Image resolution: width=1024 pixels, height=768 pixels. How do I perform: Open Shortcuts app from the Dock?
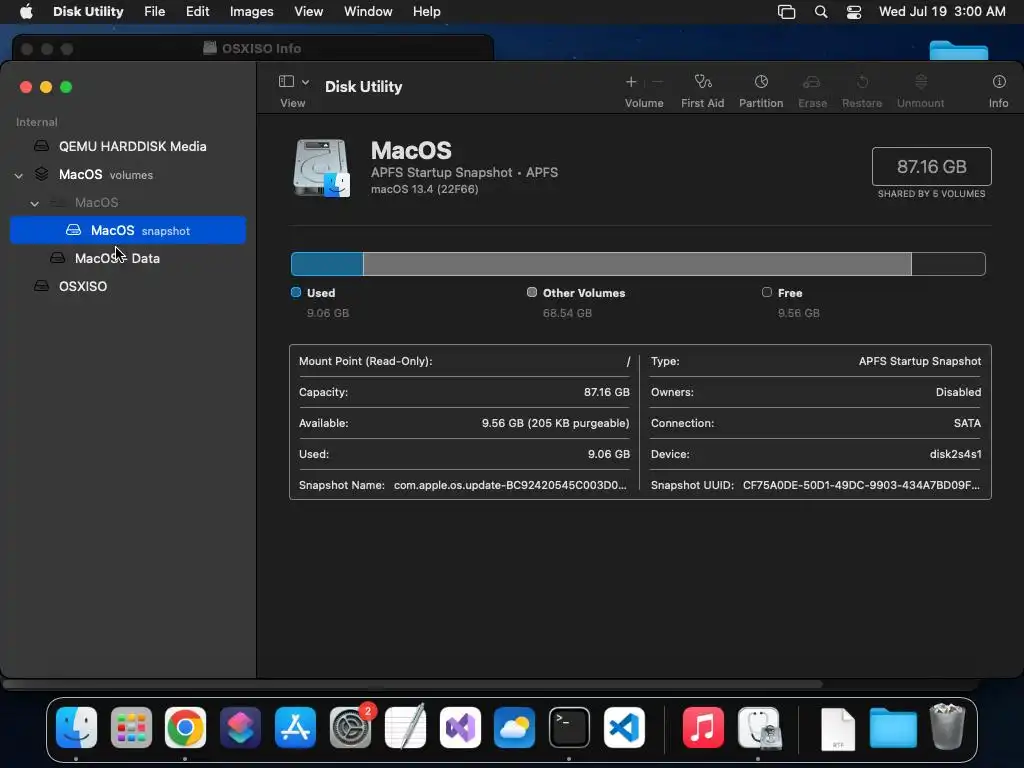(x=240, y=728)
